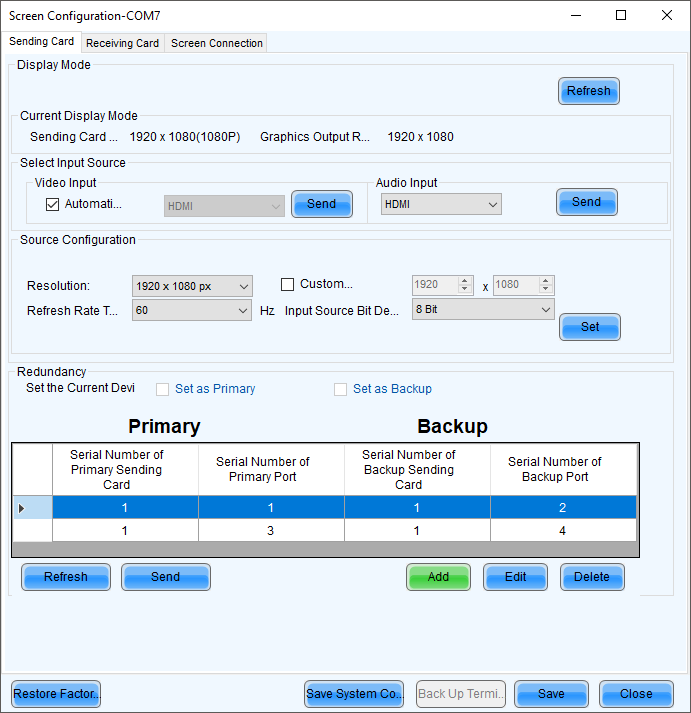This screenshot has width=691, height=713.
Task: Open the Input Source Bit Depth dropdown
Action: 483,310
